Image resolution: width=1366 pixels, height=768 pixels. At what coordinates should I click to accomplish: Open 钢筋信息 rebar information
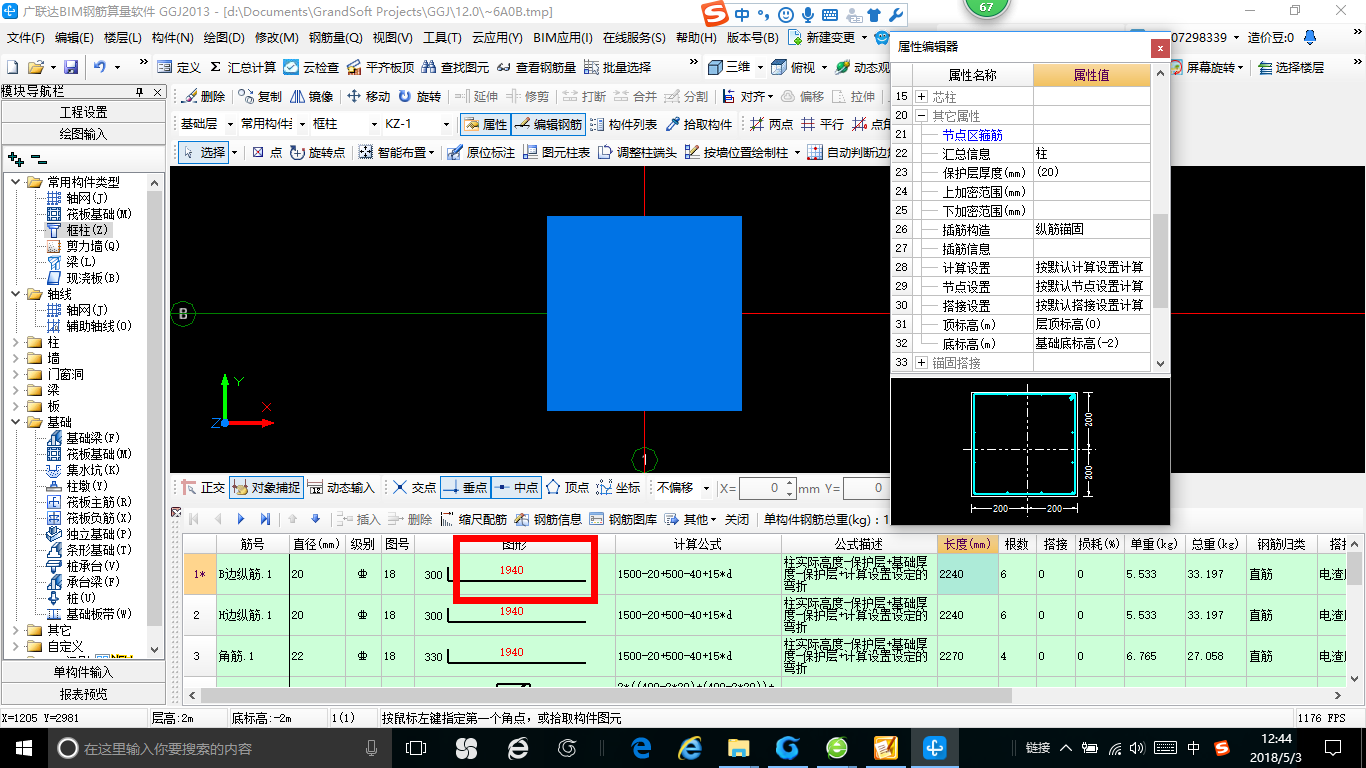coord(548,519)
